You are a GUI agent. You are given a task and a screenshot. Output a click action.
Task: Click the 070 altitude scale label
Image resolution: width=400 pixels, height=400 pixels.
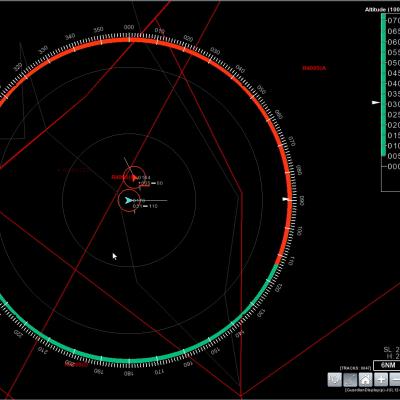pos(394,21)
